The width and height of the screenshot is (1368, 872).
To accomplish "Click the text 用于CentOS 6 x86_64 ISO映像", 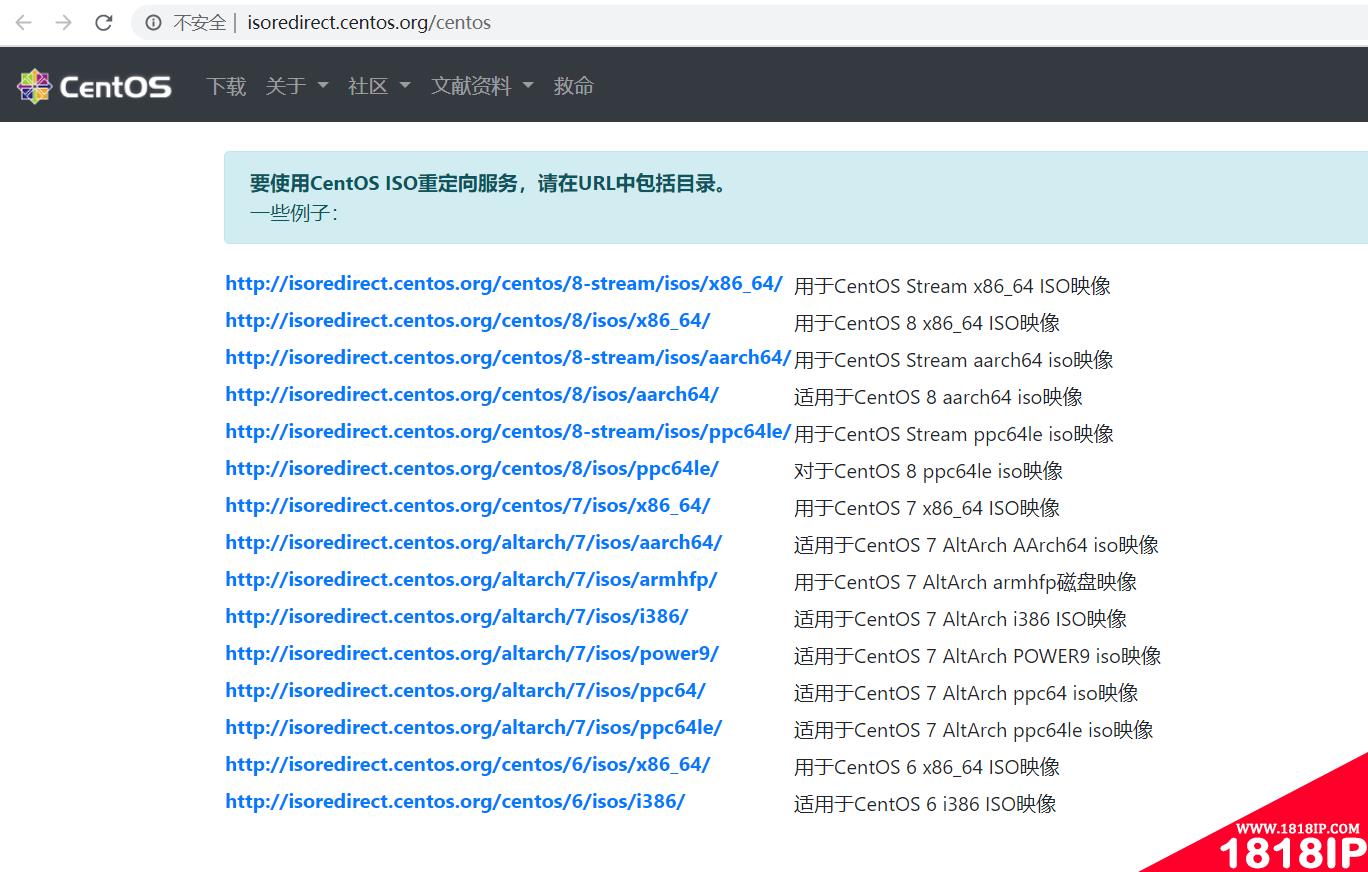I will 927,767.
